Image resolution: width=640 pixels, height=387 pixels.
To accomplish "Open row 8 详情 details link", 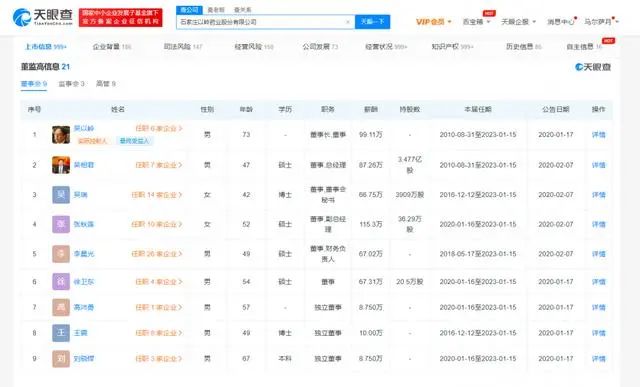I will pos(598,333).
